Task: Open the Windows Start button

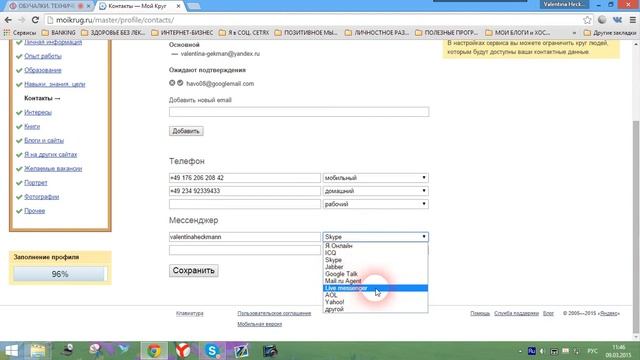Action: (x=11, y=351)
